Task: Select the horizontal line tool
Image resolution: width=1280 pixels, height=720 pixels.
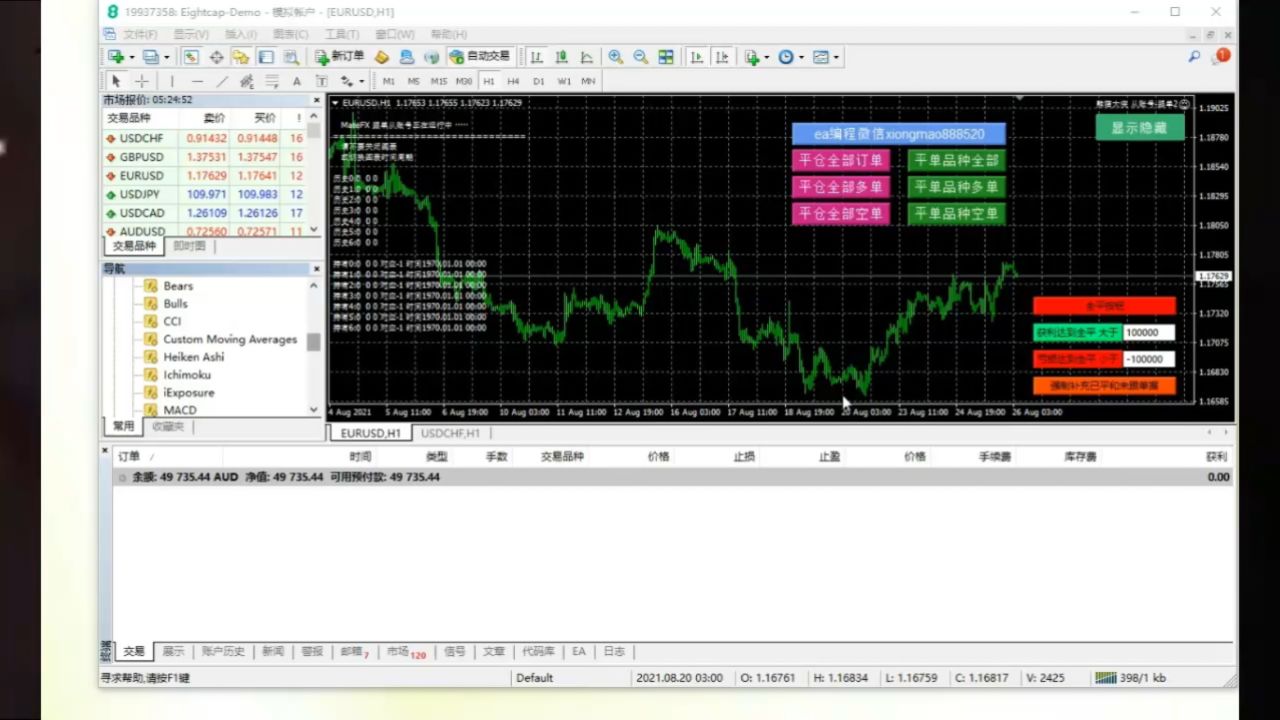Action: pyautogui.click(x=197, y=81)
